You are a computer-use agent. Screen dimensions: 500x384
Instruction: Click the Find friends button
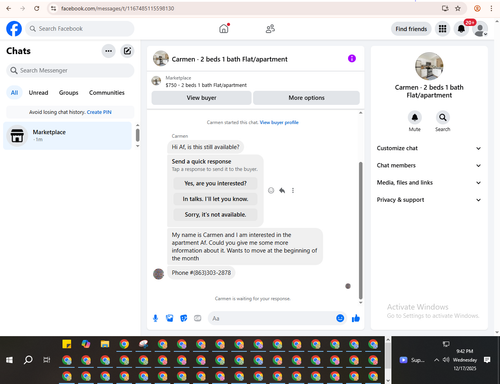[411, 29]
